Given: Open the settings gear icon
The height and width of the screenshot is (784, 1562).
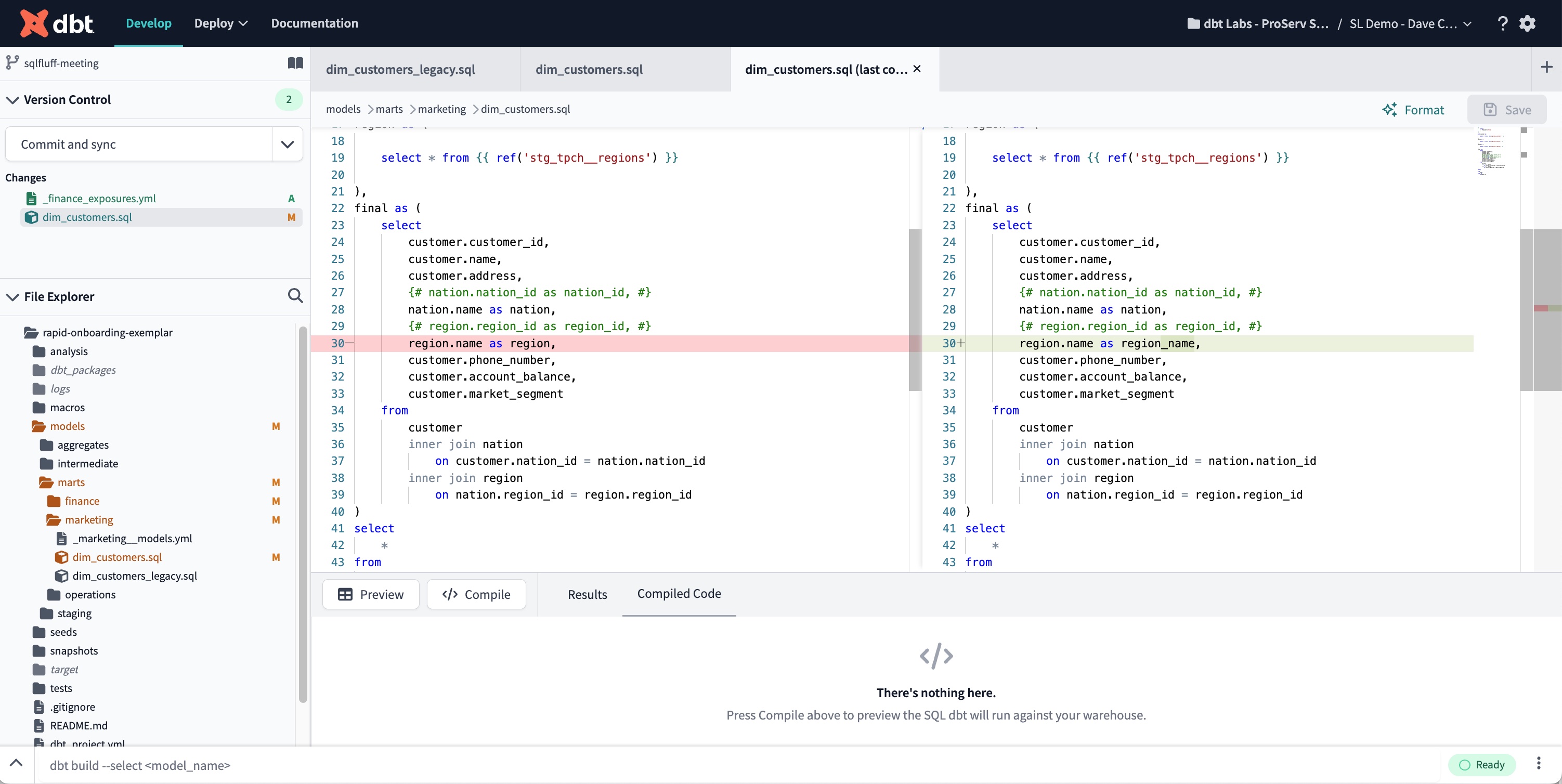Looking at the screenshot, I should click(x=1528, y=23).
